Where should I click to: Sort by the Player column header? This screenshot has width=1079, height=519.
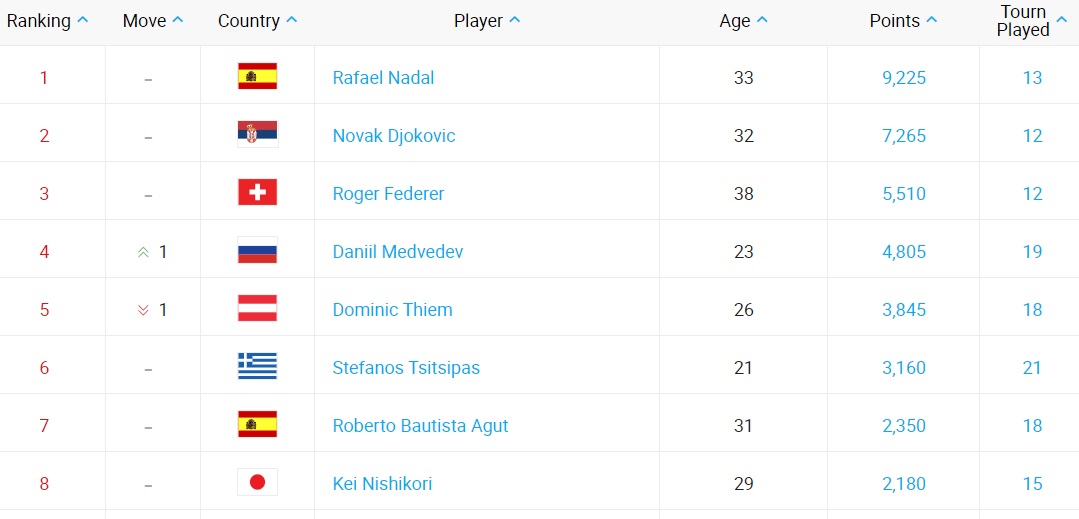[486, 21]
